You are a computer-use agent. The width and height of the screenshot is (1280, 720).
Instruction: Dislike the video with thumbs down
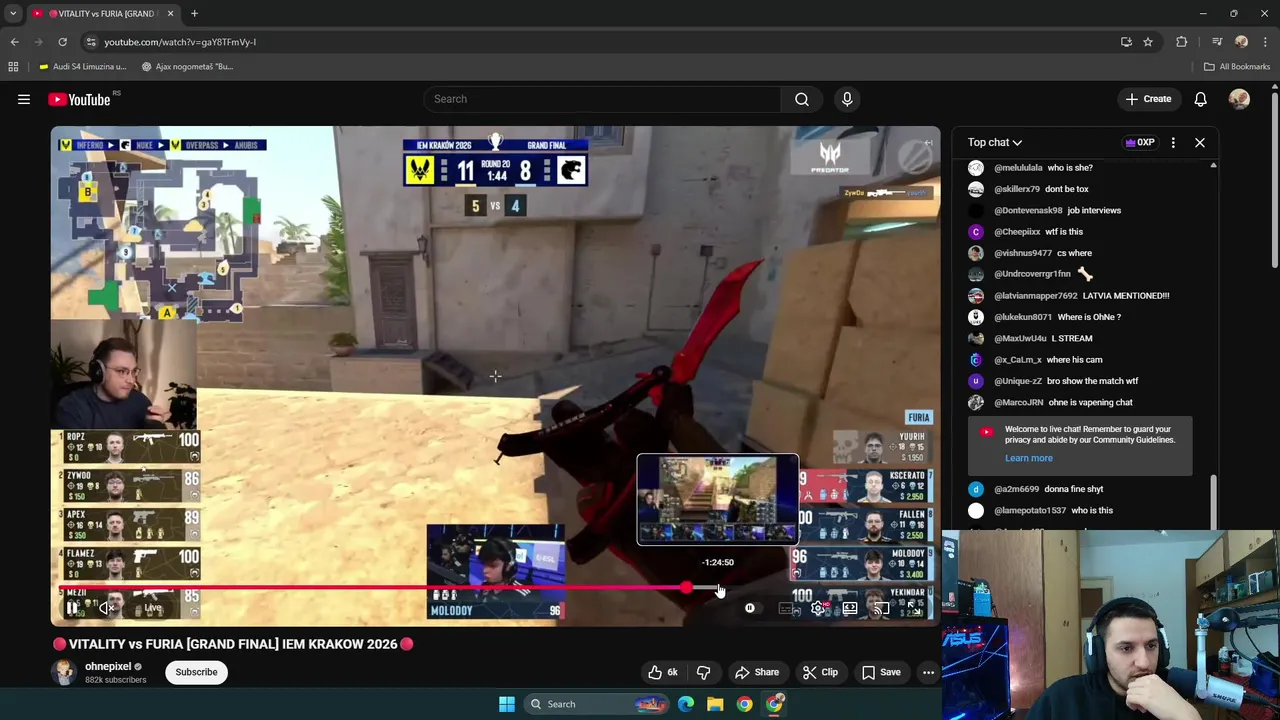coord(704,672)
